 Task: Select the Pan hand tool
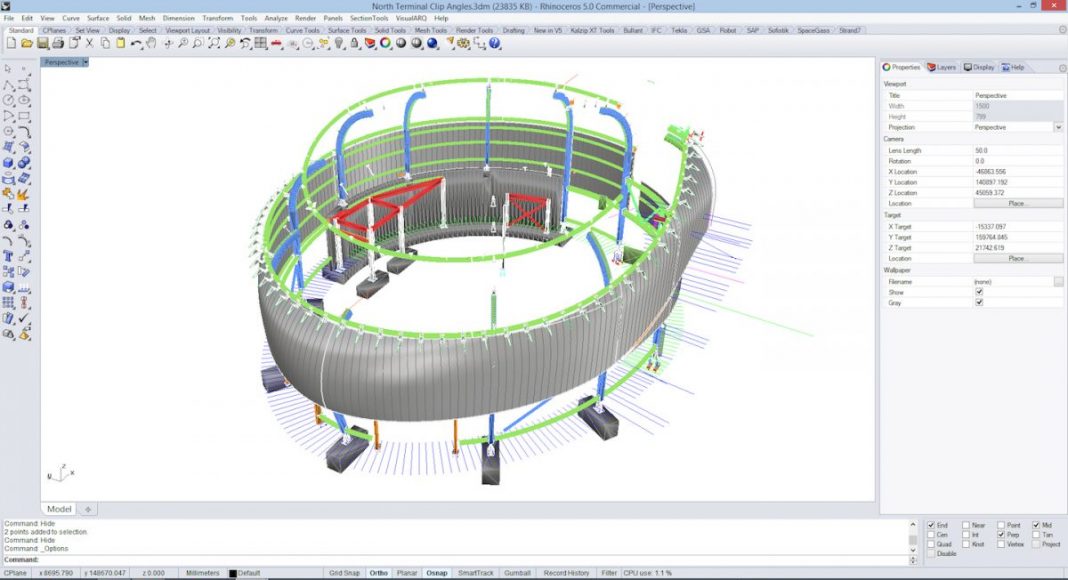(x=151, y=43)
